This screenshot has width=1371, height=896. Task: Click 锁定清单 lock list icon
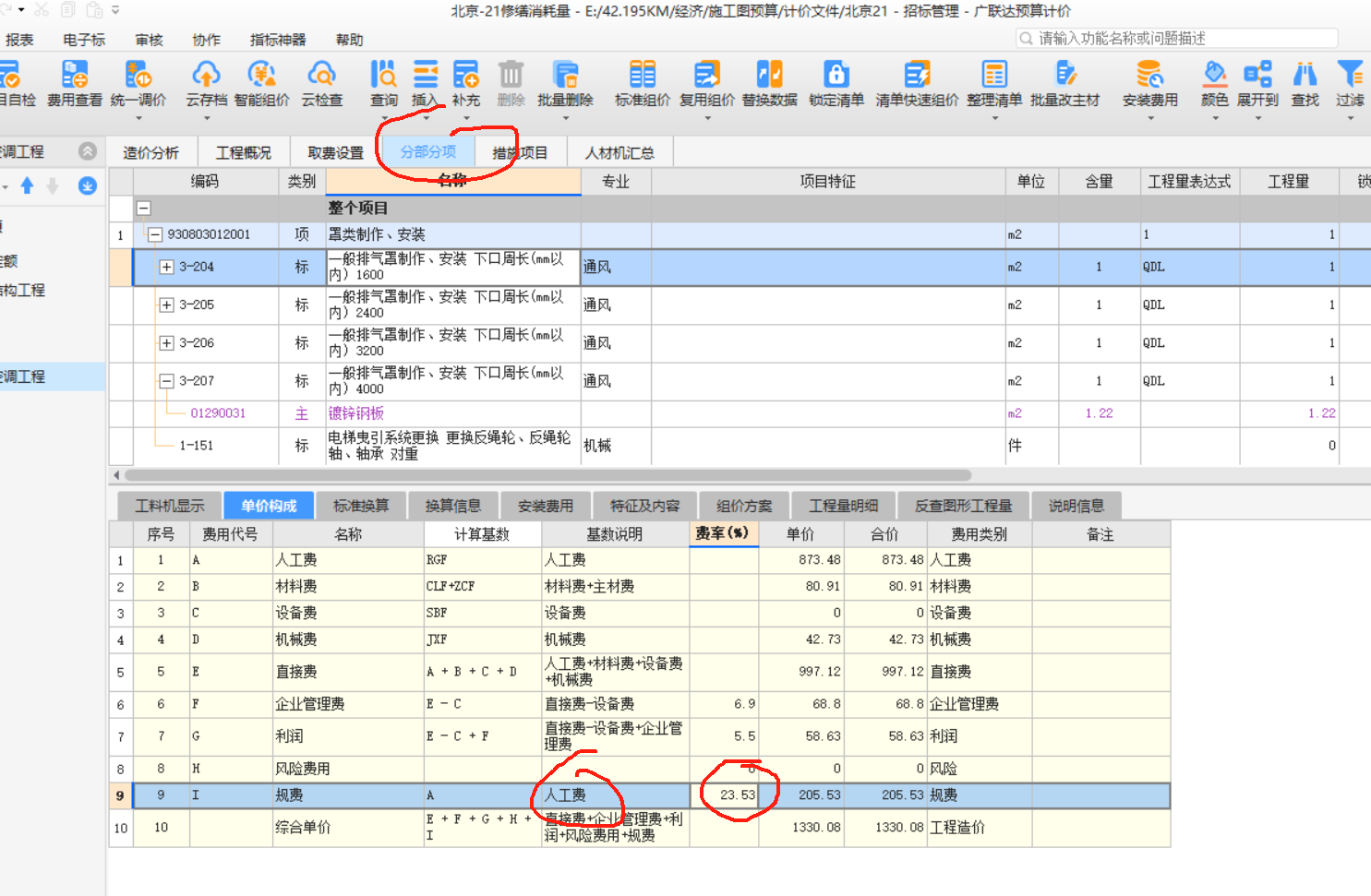(836, 83)
